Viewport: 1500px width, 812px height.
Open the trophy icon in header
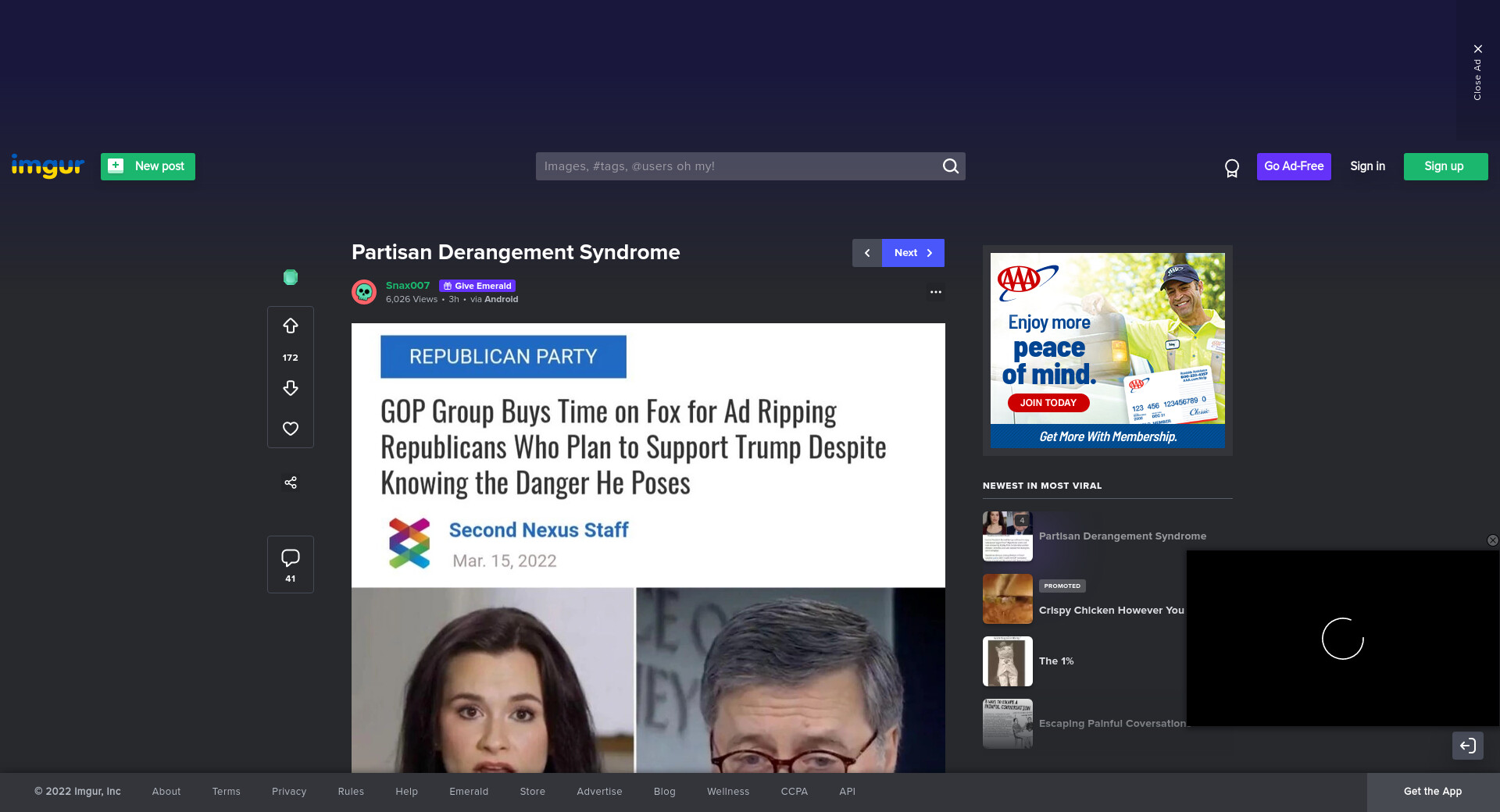1232,167
